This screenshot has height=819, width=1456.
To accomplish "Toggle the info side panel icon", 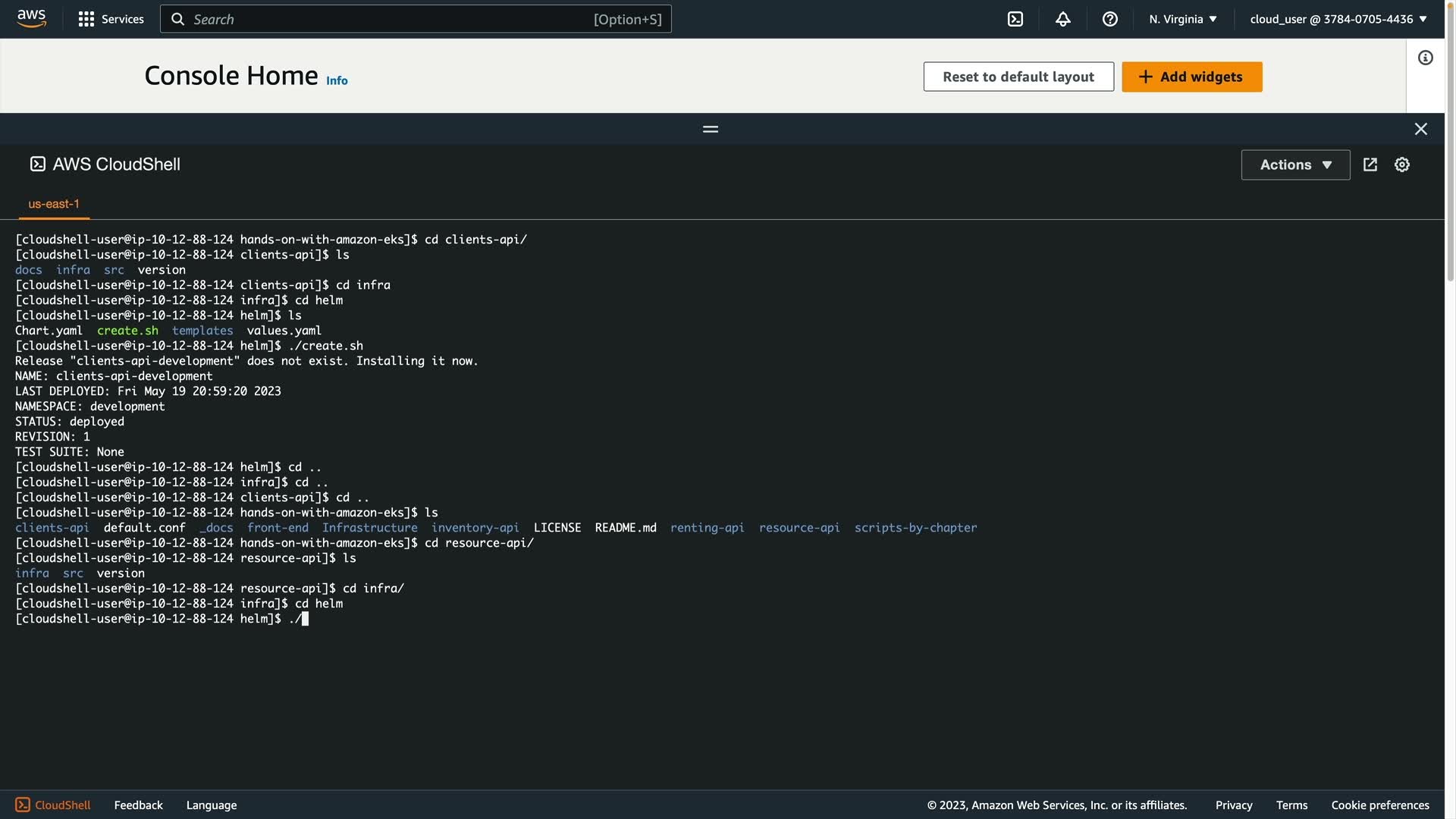I will pos(1425,58).
